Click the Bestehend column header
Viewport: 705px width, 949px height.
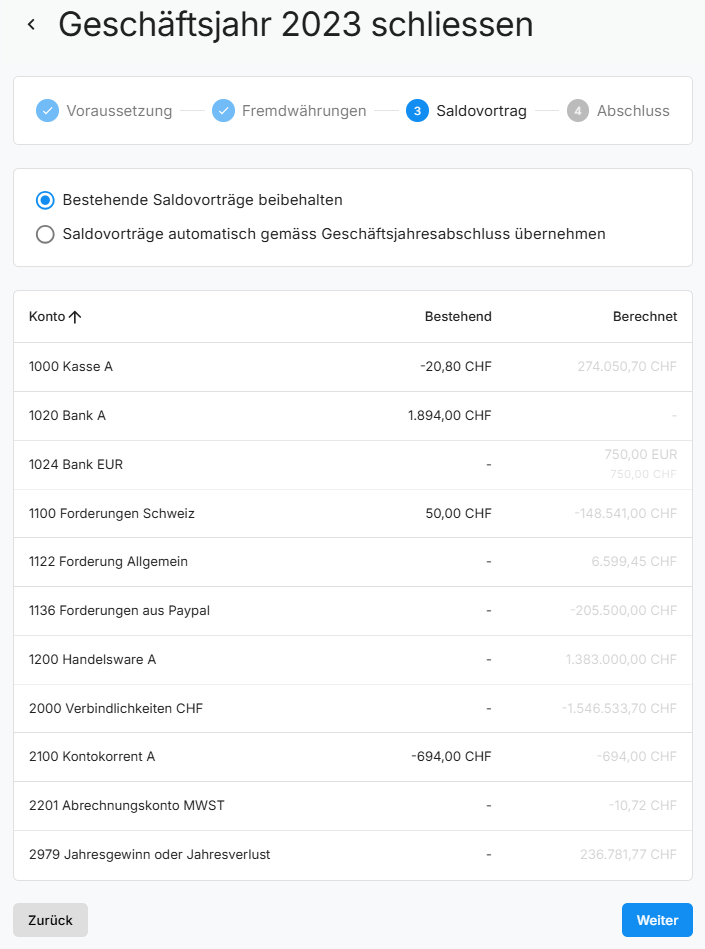point(458,317)
